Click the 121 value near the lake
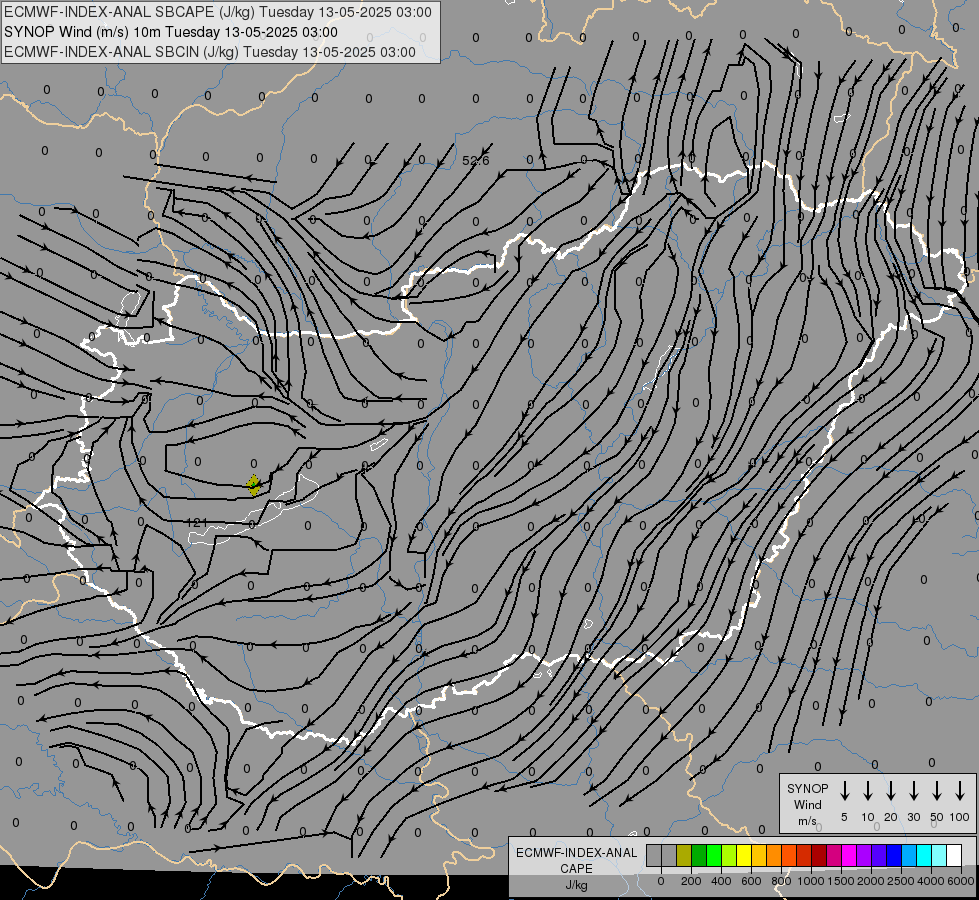Viewport: 979px width, 900px height. pyautogui.click(x=197, y=522)
